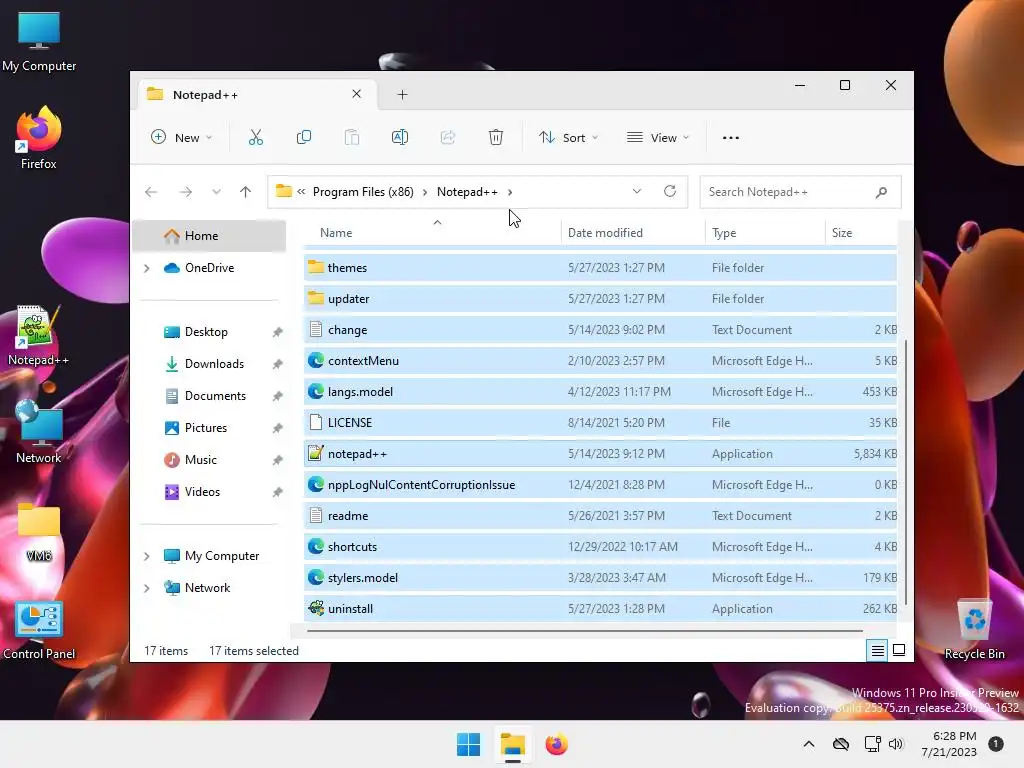This screenshot has height=768, width=1024.
Task: Click the horizontal scrollbar below file list
Action: (x=584, y=631)
